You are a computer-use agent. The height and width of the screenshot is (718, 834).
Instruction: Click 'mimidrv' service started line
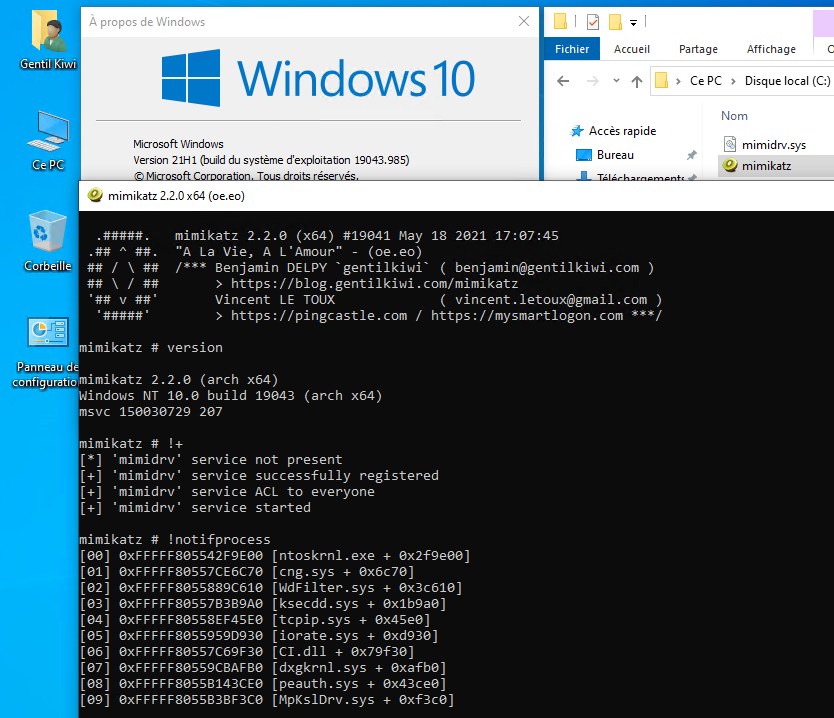coord(195,507)
